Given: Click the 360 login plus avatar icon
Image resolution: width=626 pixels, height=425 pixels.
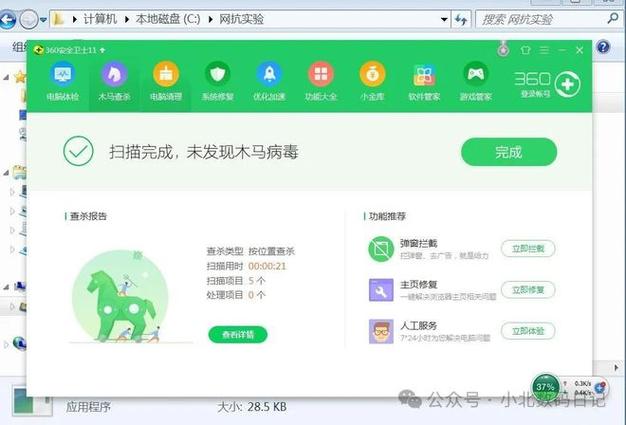Looking at the screenshot, I should pyautogui.click(x=567, y=84).
